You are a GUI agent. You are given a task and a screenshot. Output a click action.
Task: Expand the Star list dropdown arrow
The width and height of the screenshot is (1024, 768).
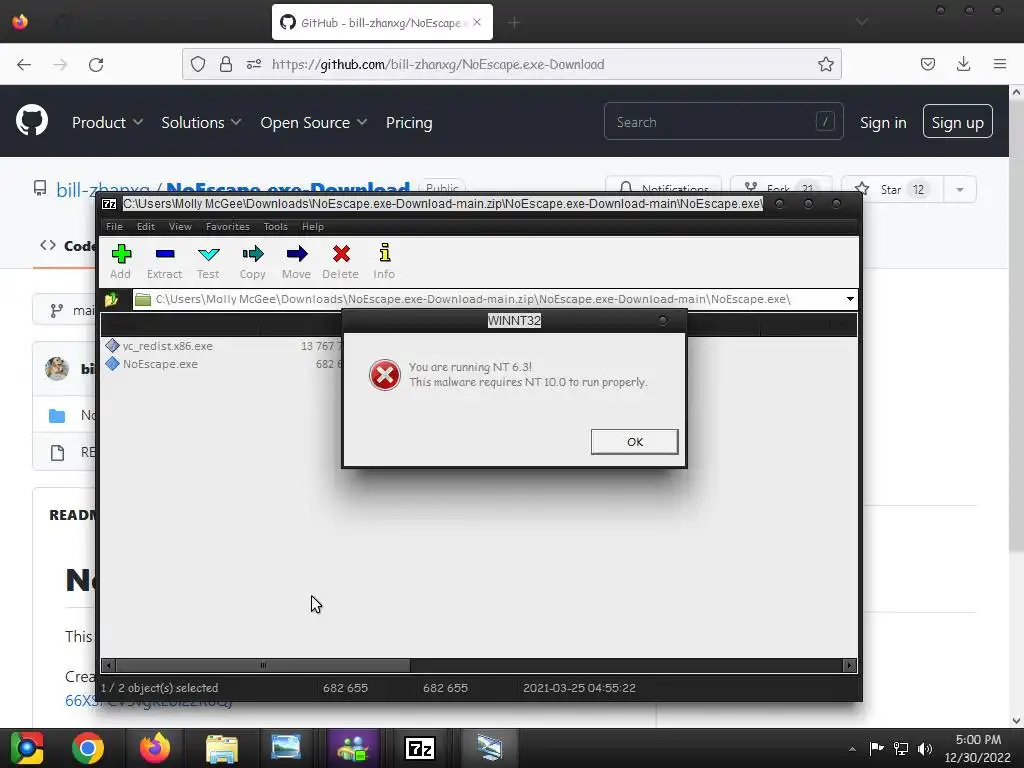(959, 189)
